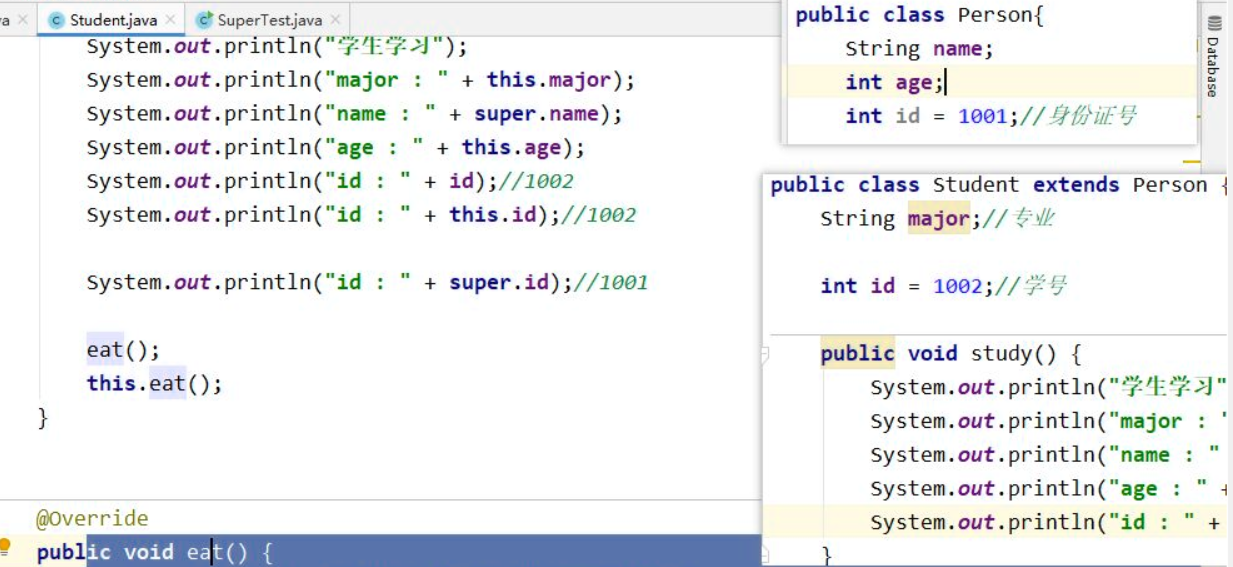This screenshot has width=1233, height=567.
Task: Click the this.eat(); statement
Action: click(154, 384)
